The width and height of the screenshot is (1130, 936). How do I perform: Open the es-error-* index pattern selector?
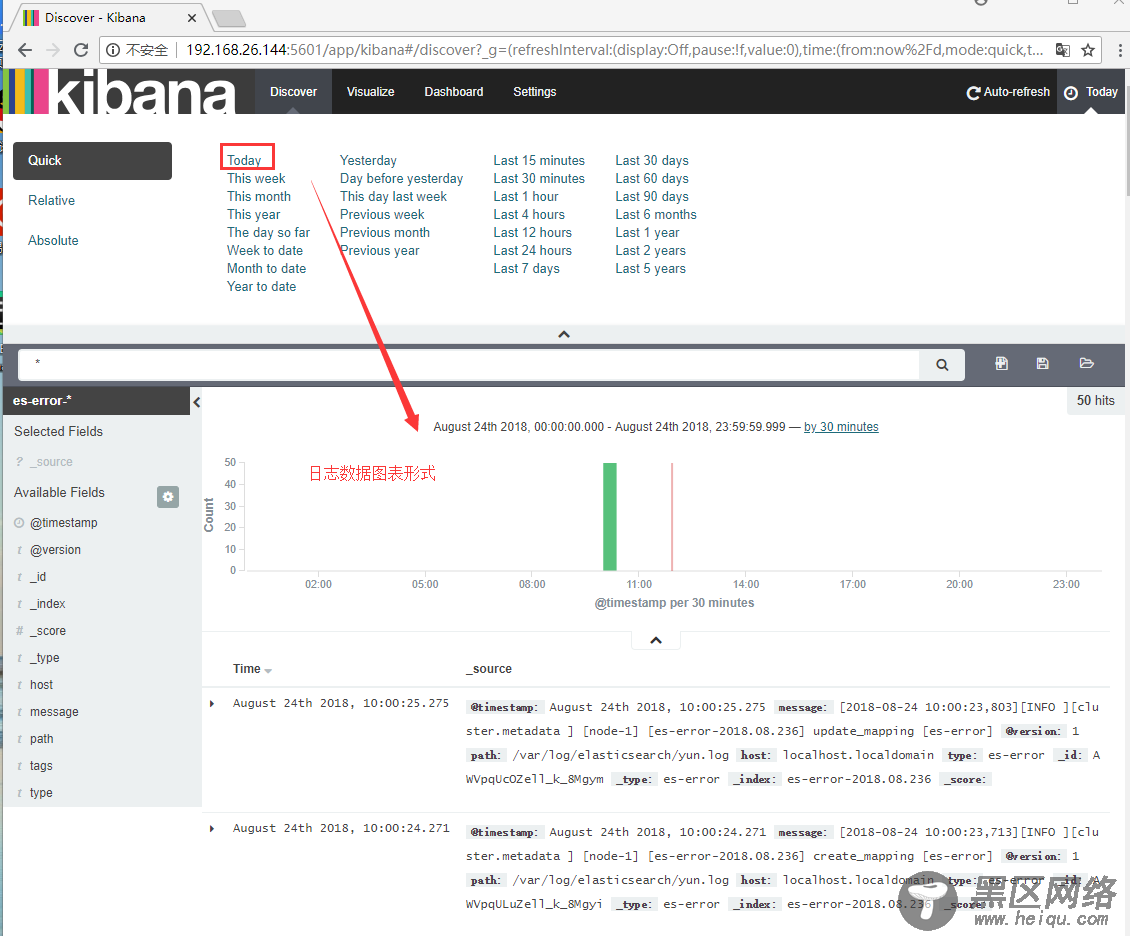click(x=97, y=401)
